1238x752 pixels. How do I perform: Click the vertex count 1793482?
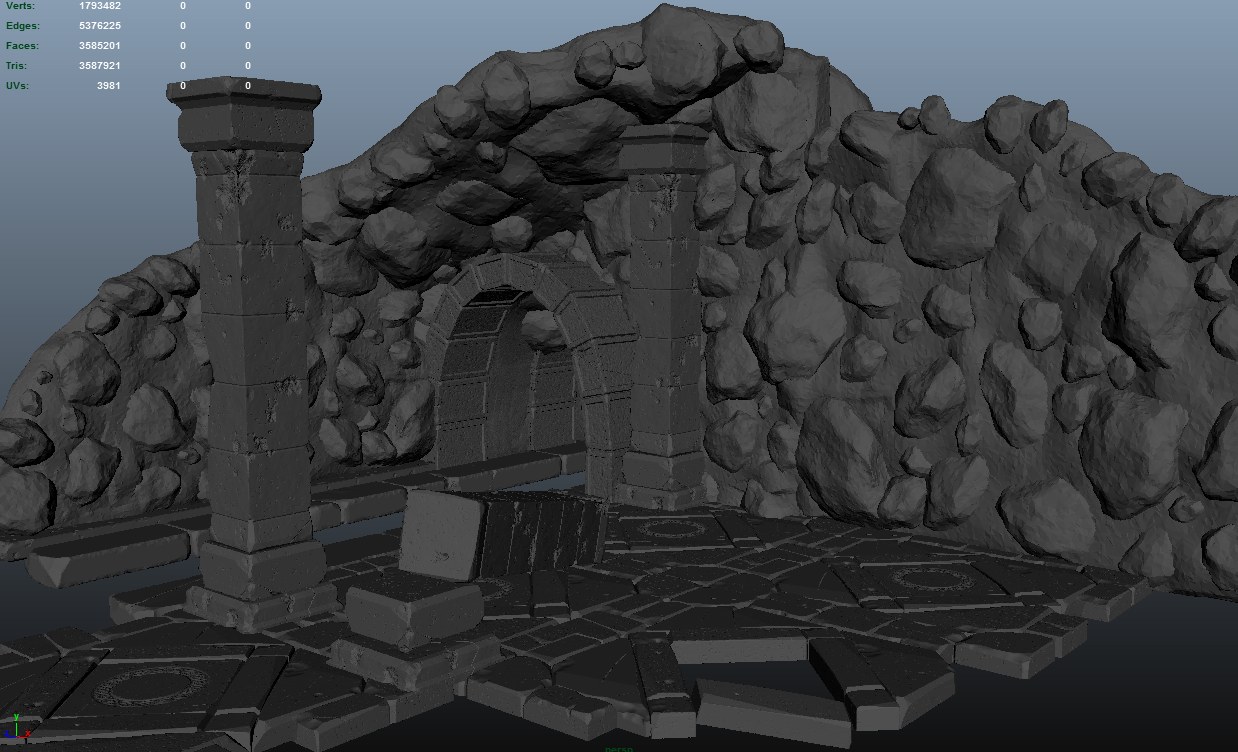click(x=100, y=6)
